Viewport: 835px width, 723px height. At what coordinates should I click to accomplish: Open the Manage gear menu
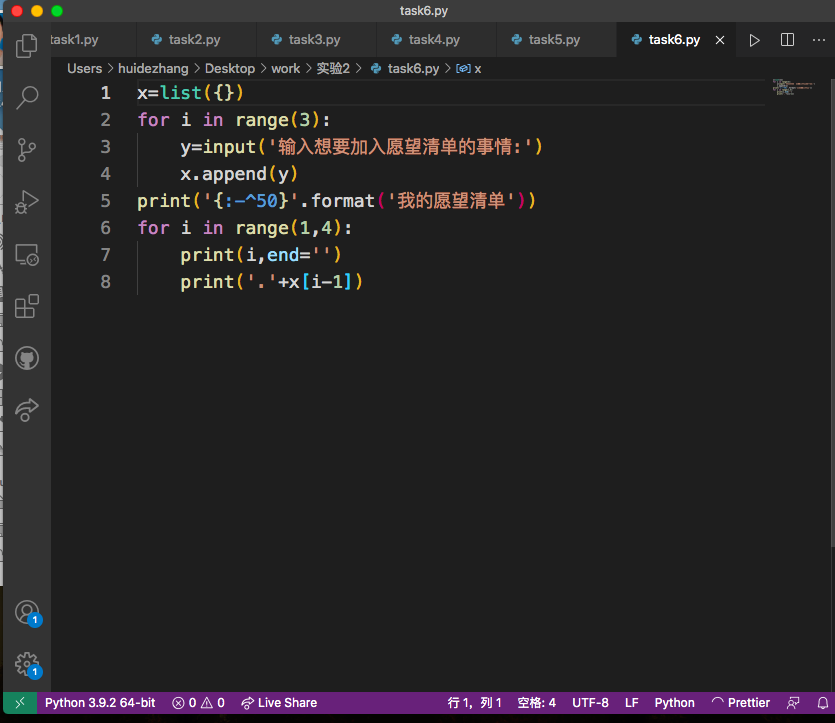(27, 664)
